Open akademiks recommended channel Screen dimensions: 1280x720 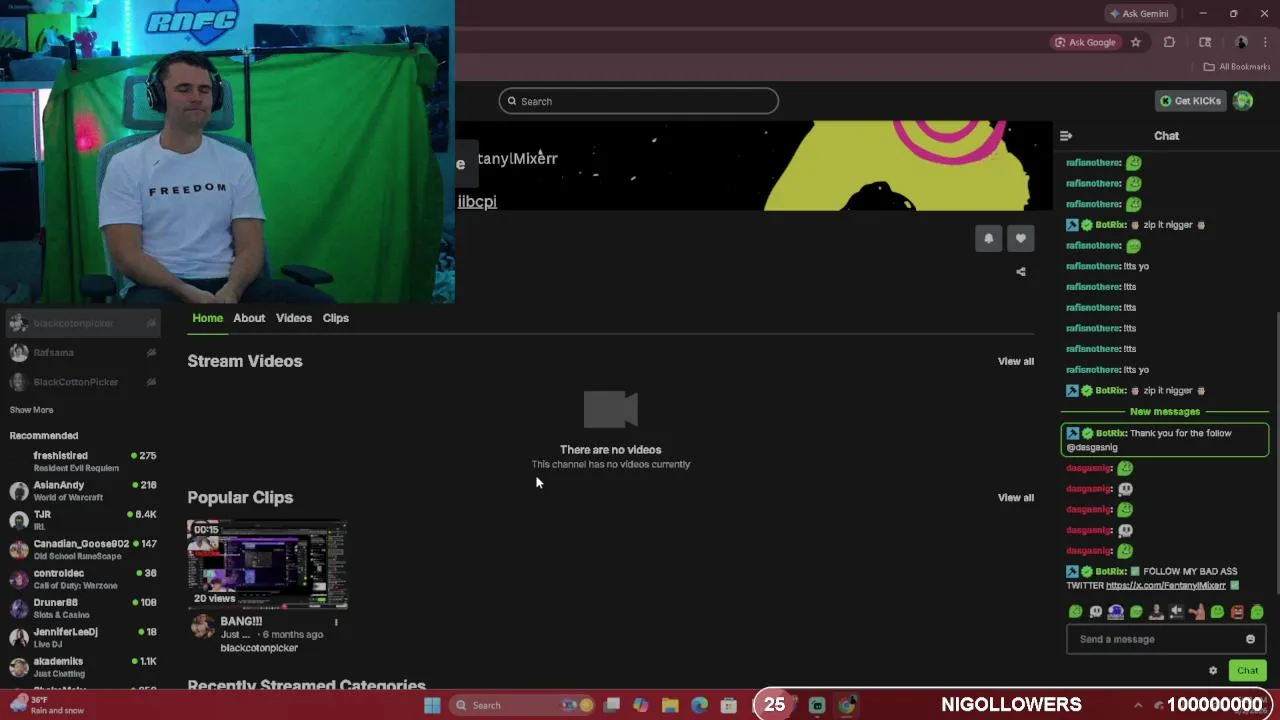pos(82,667)
